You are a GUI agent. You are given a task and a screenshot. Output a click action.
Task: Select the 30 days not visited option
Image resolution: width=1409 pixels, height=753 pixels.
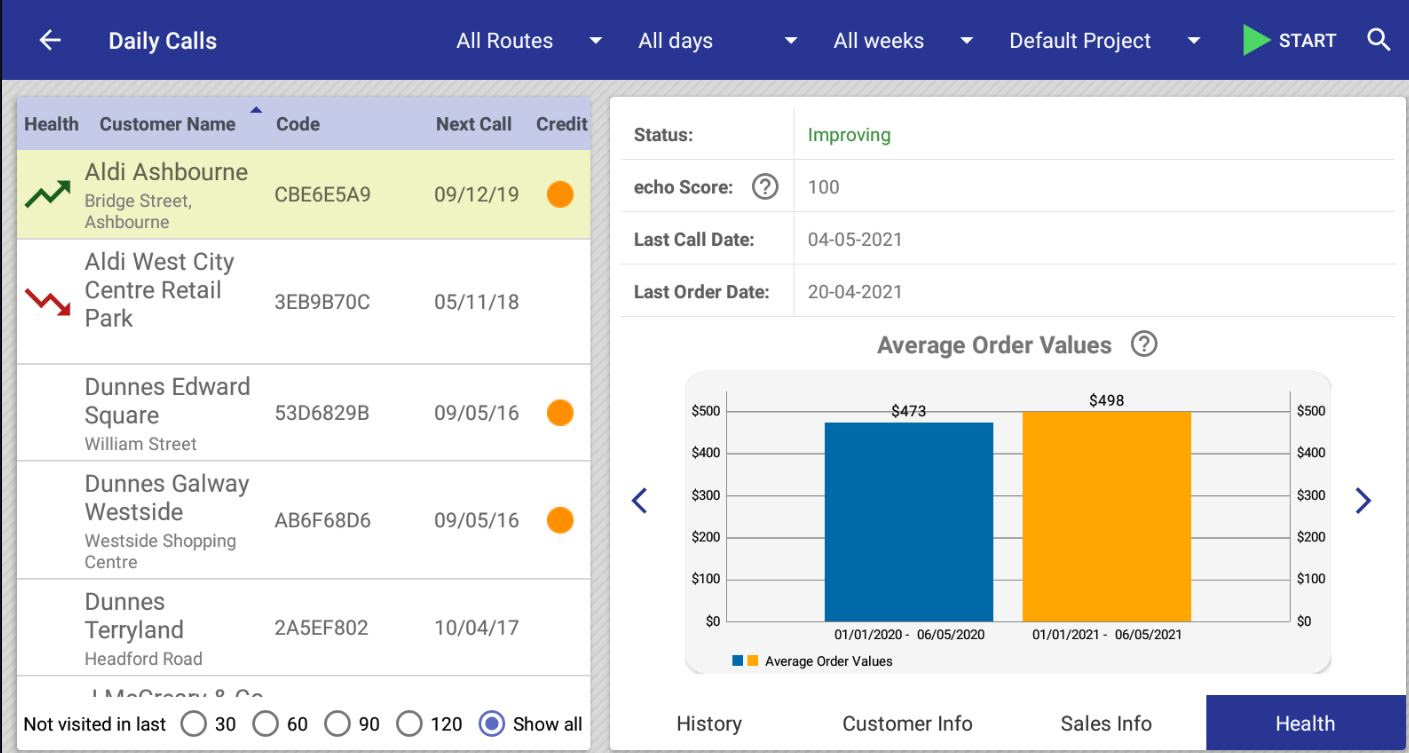pyautogui.click(x=194, y=723)
